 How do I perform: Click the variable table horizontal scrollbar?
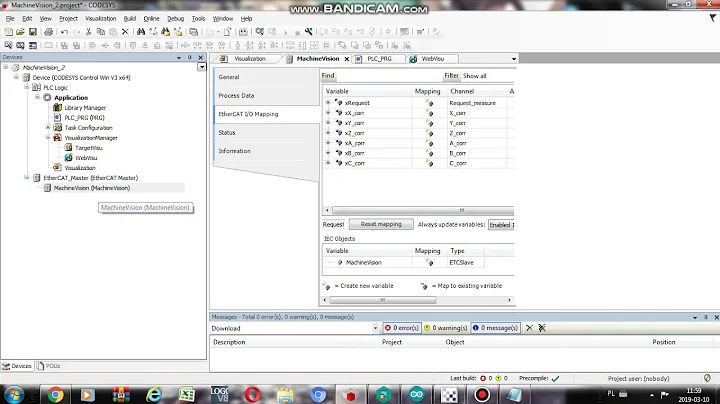click(423, 210)
